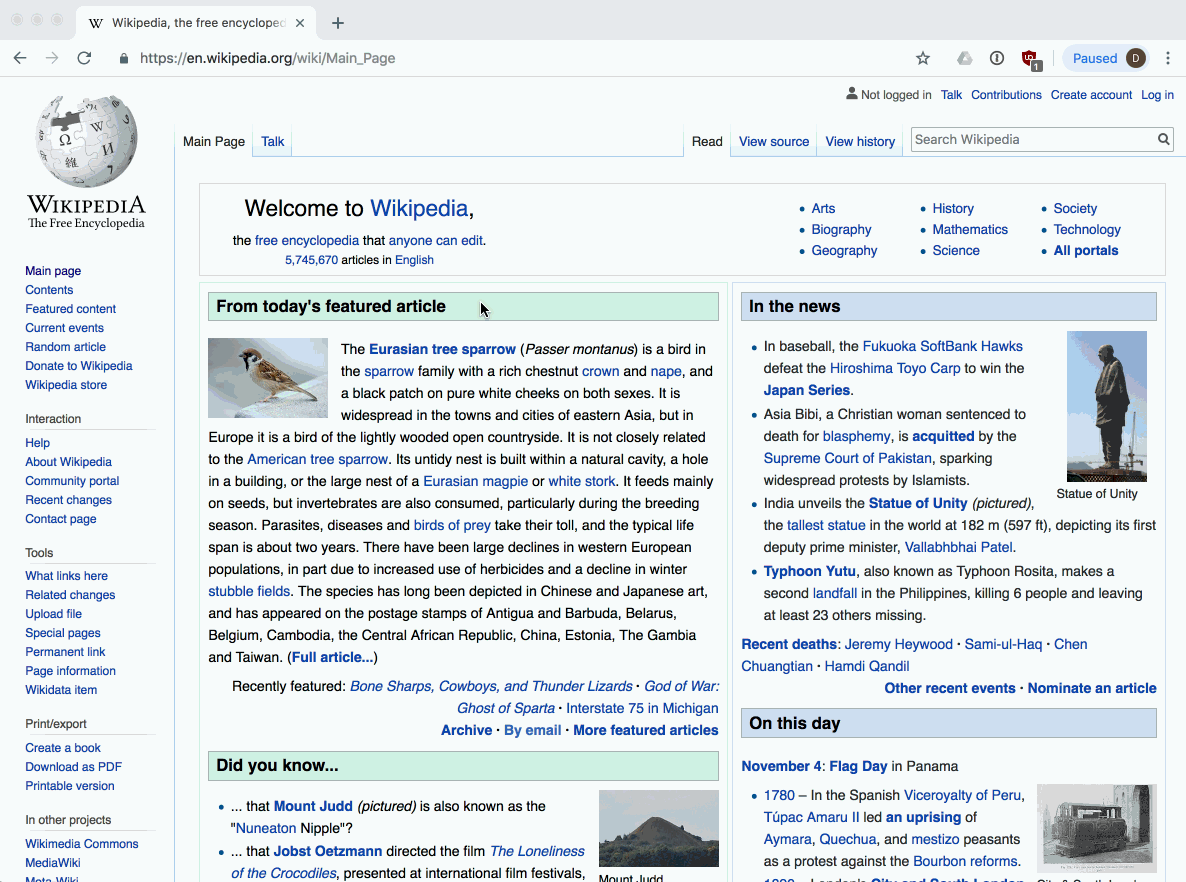Click the browser address bar URL

coord(268,58)
